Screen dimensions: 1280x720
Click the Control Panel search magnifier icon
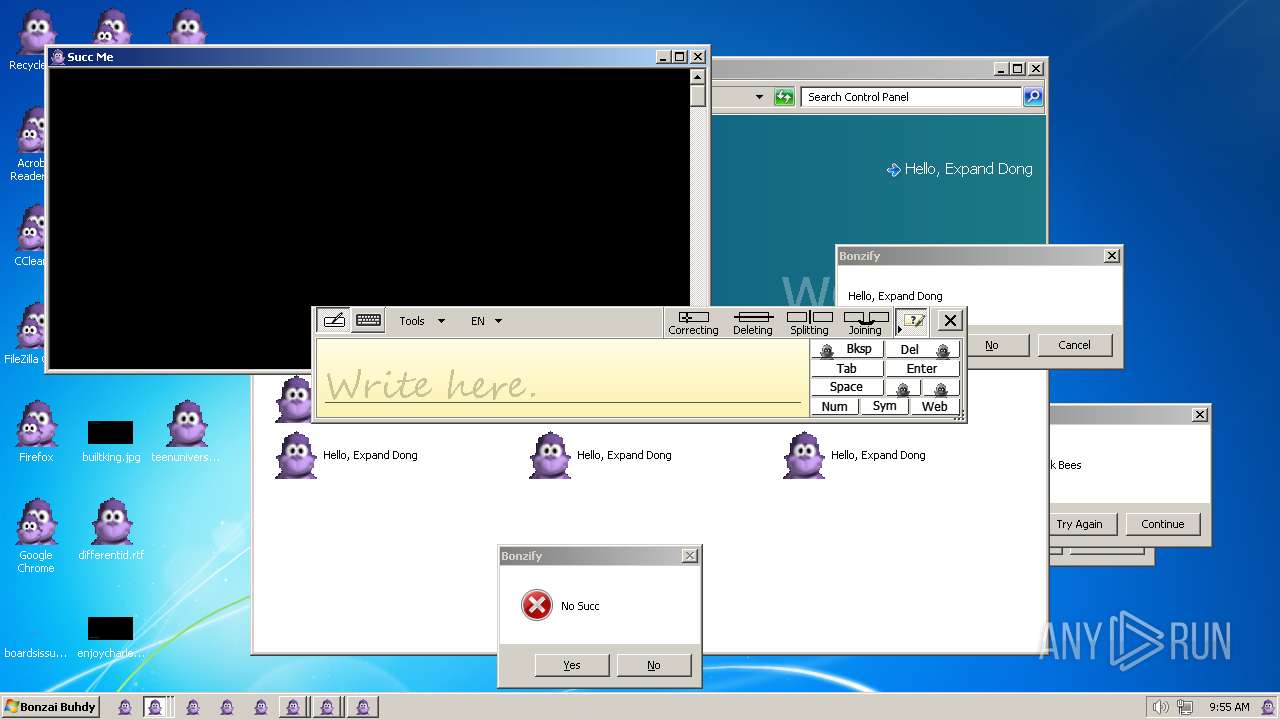point(1033,97)
